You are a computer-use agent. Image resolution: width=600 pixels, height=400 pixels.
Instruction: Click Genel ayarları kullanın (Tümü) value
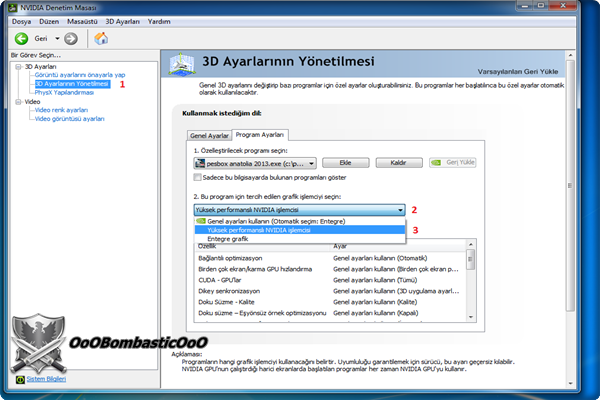point(375,280)
